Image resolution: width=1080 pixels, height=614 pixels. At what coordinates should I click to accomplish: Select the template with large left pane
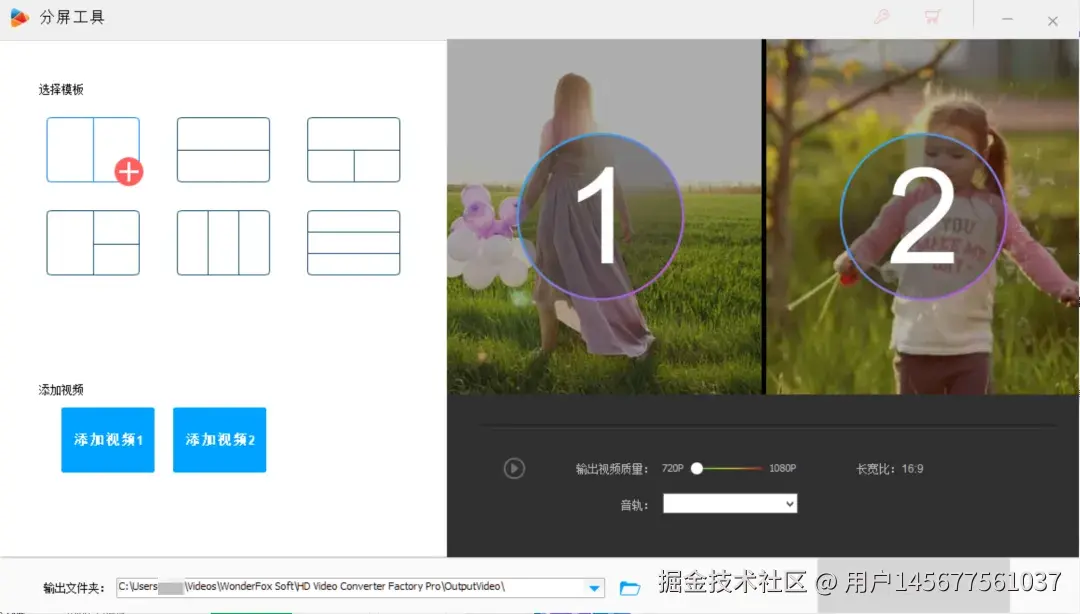(93, 242)
